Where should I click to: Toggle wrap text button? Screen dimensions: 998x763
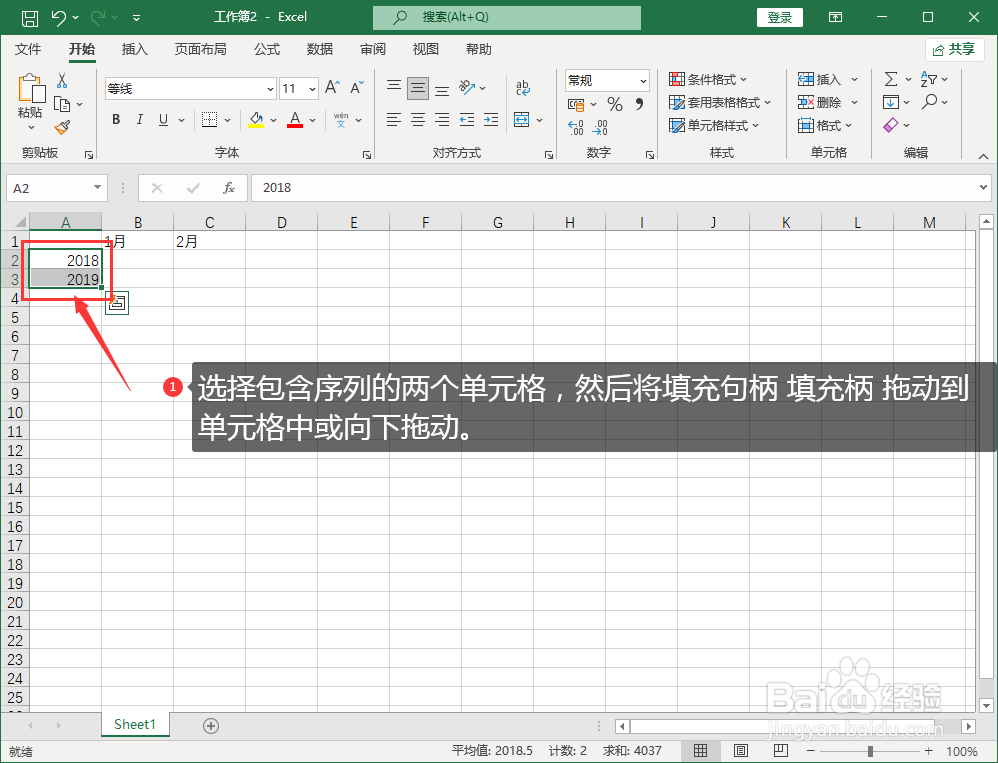(x=523, y=88)
